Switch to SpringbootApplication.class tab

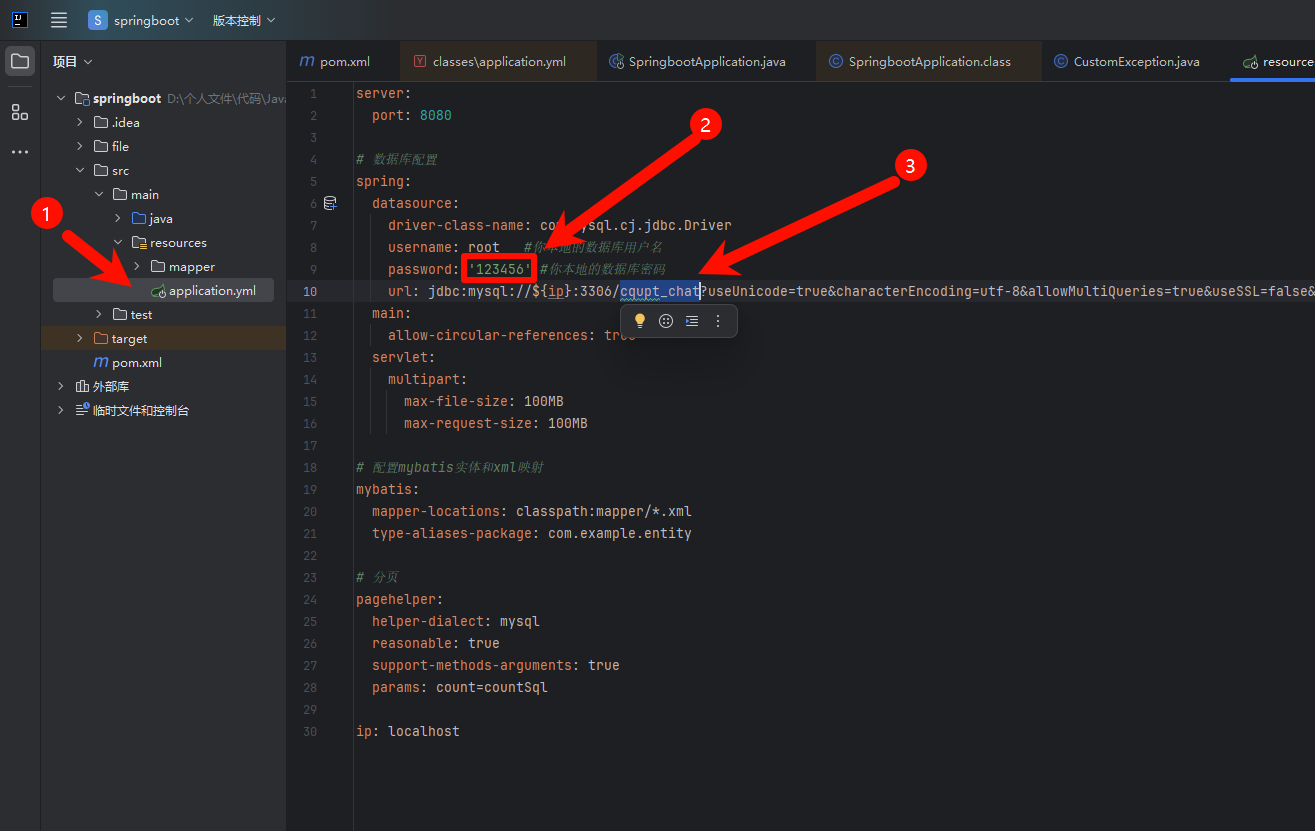[x=928, y=61]
